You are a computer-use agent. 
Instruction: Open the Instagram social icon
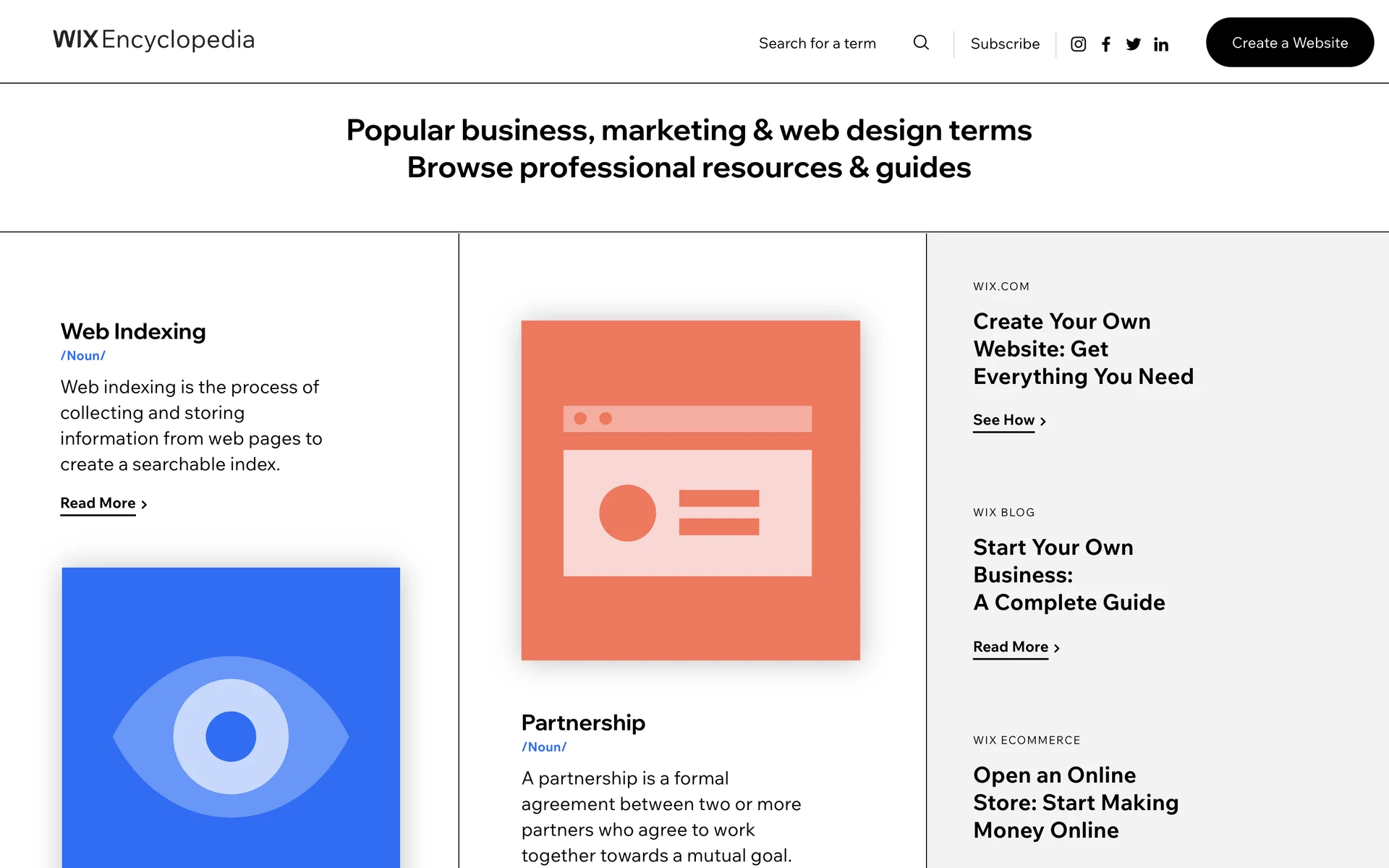point(1078,44)
